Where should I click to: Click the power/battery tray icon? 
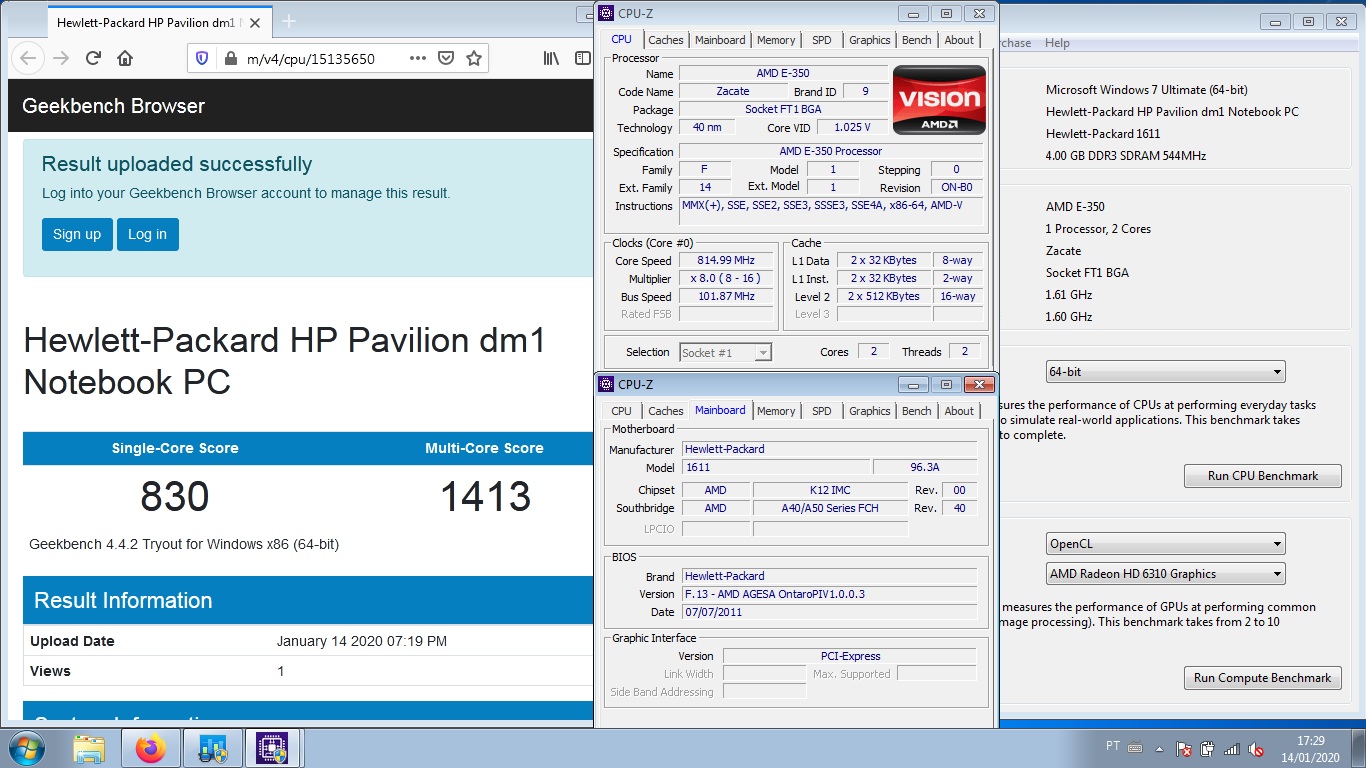point(1208,748)
